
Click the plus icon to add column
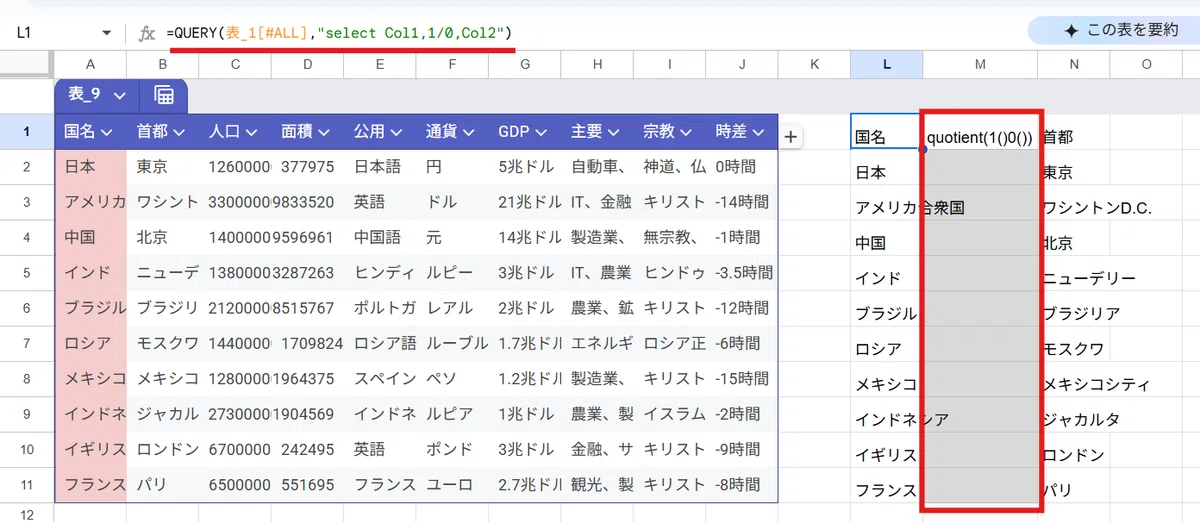click(x=790, y=137)
